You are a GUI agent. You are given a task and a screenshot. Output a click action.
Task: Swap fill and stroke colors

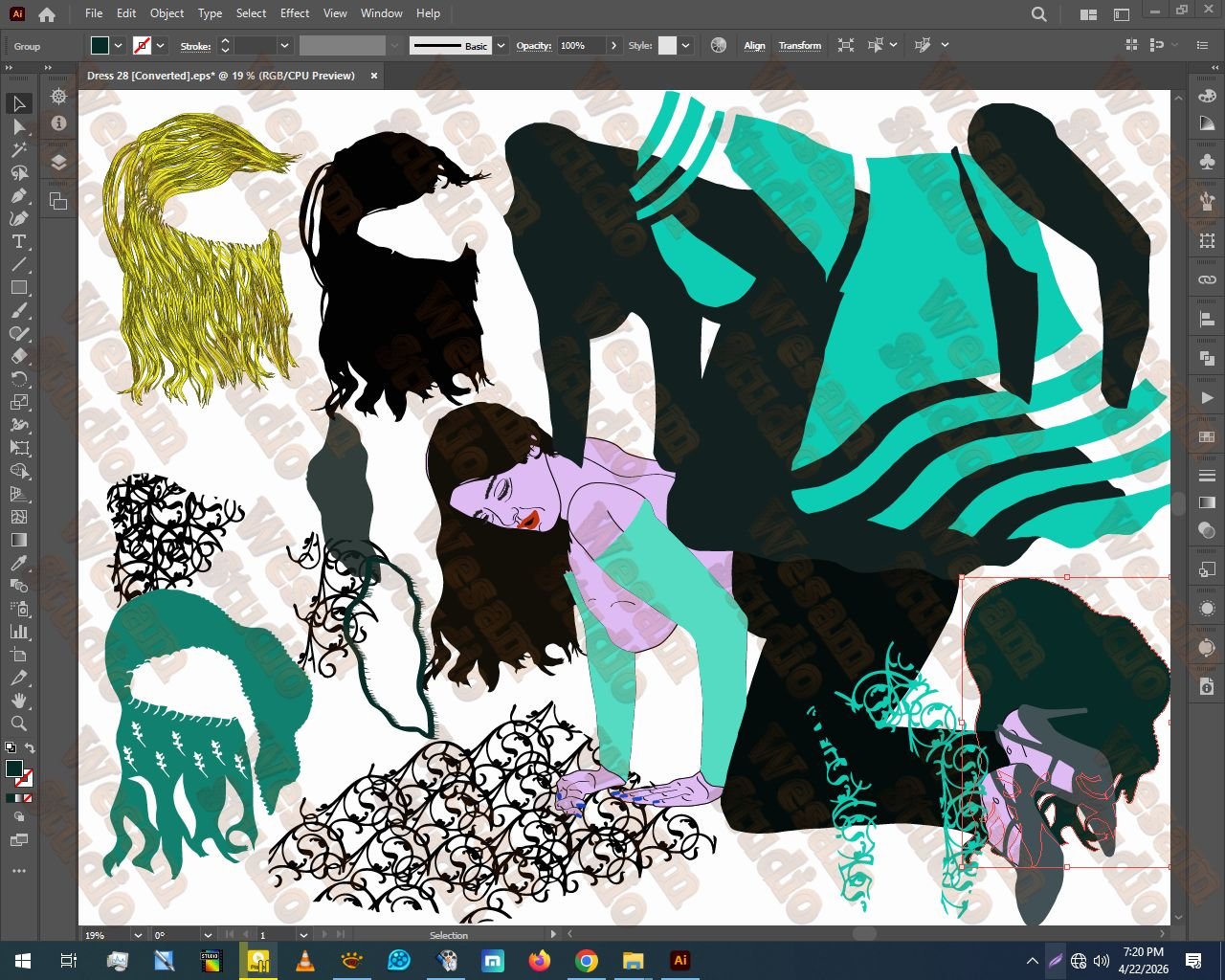click(30, 748)
